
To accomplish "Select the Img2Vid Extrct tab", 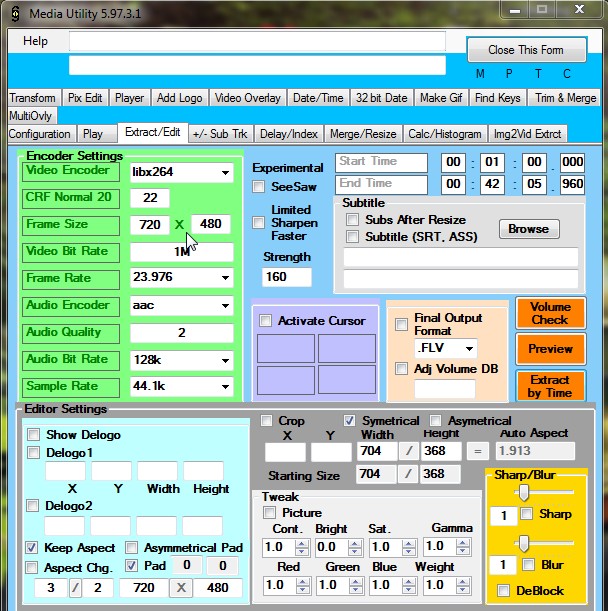I will tap(527, 134).
